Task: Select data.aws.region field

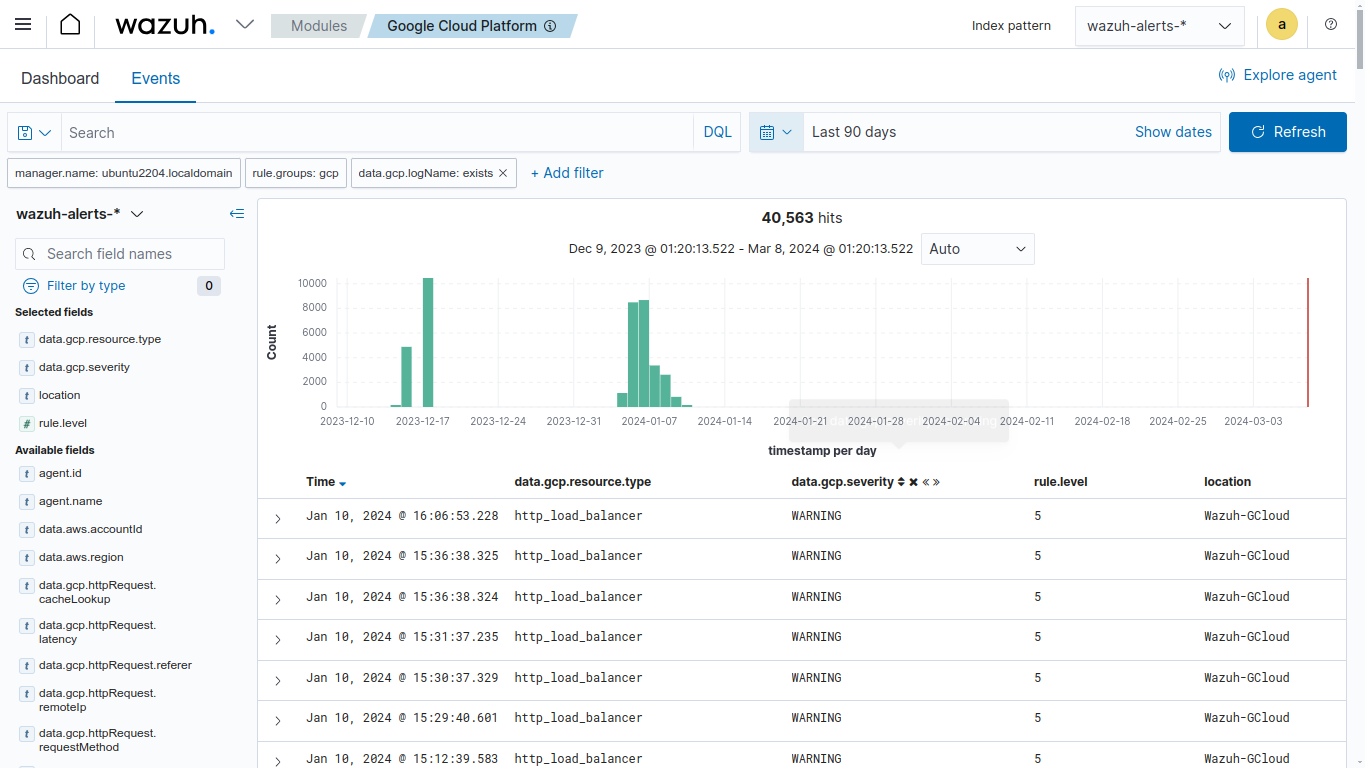Action: (81, 557)
